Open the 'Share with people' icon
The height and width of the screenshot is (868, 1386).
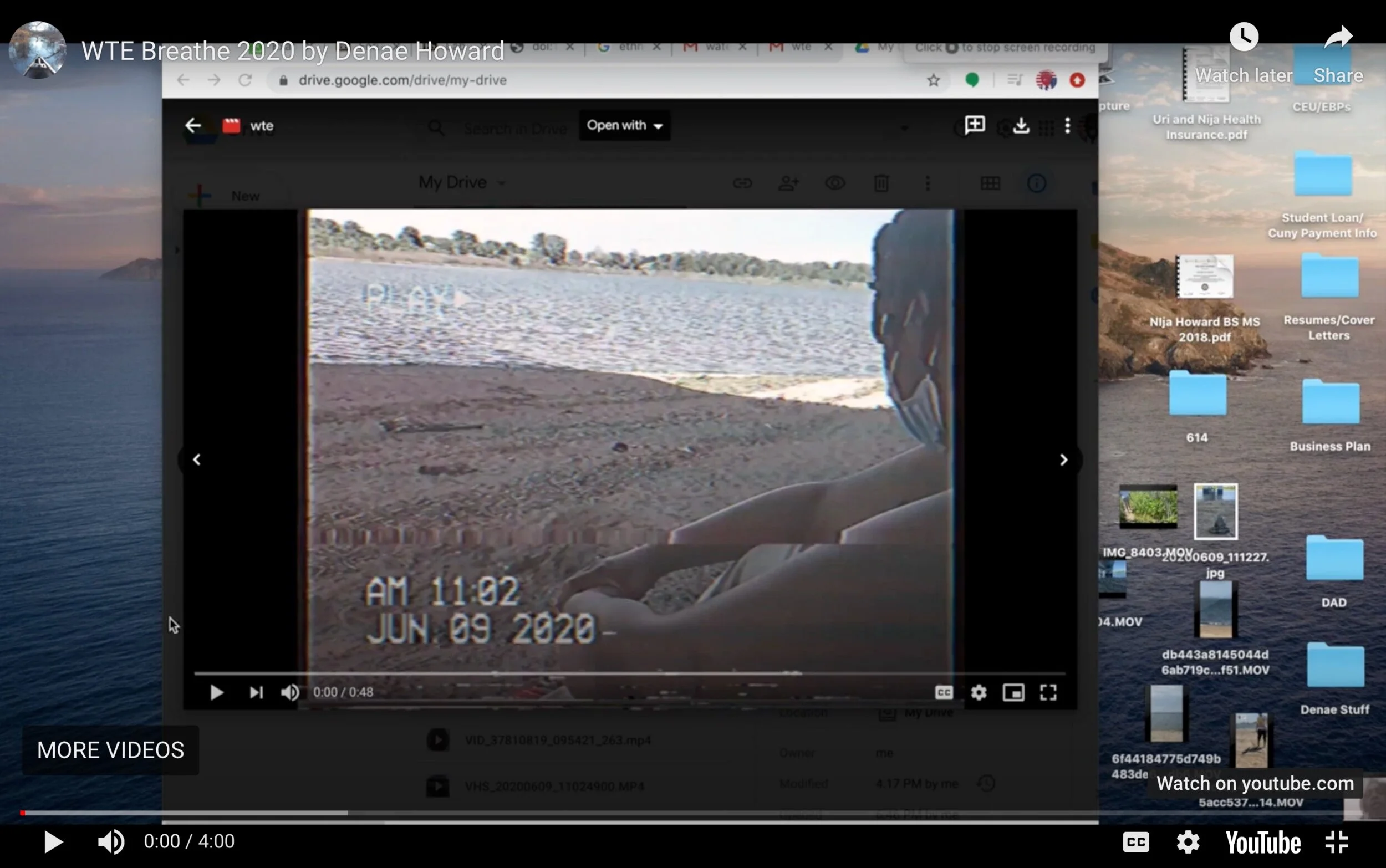[x=789, y=182]
